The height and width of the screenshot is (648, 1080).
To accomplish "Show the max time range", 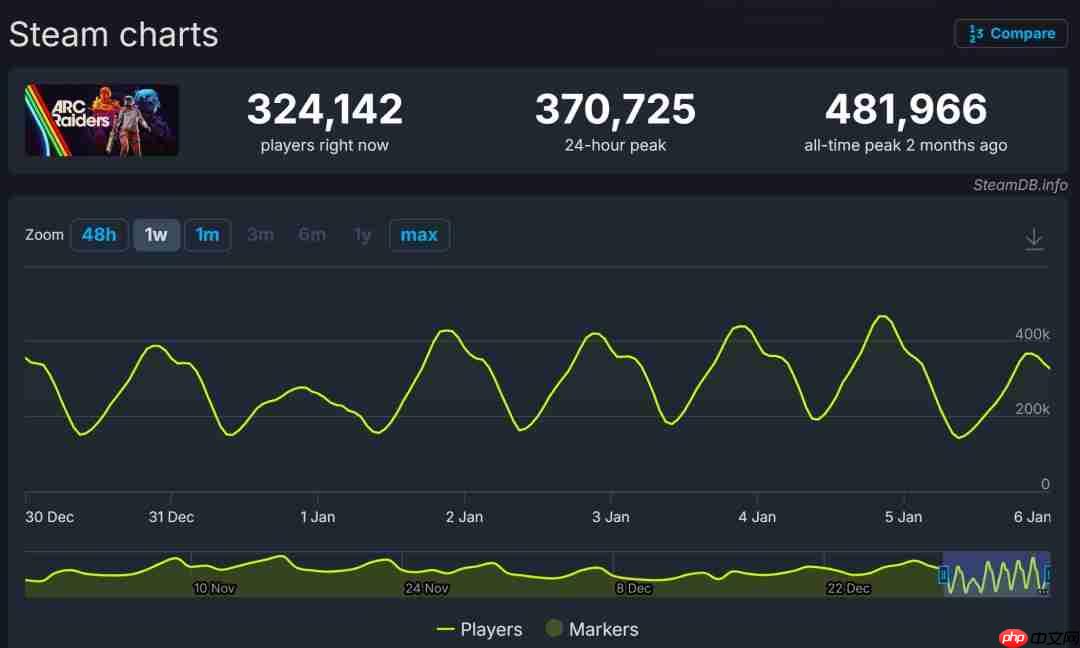I will [419, 235].
